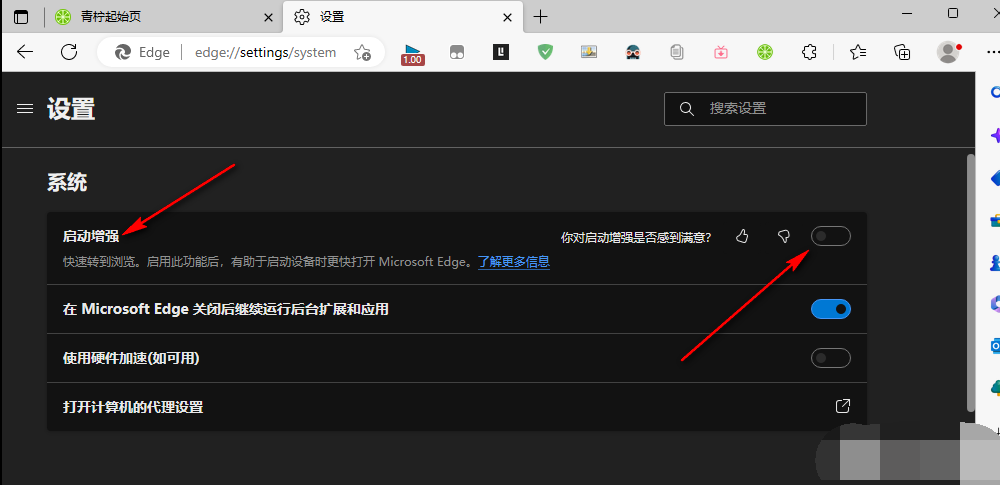Open the image downloader extension icon
Screen dimensions: 1000x485
589,52
